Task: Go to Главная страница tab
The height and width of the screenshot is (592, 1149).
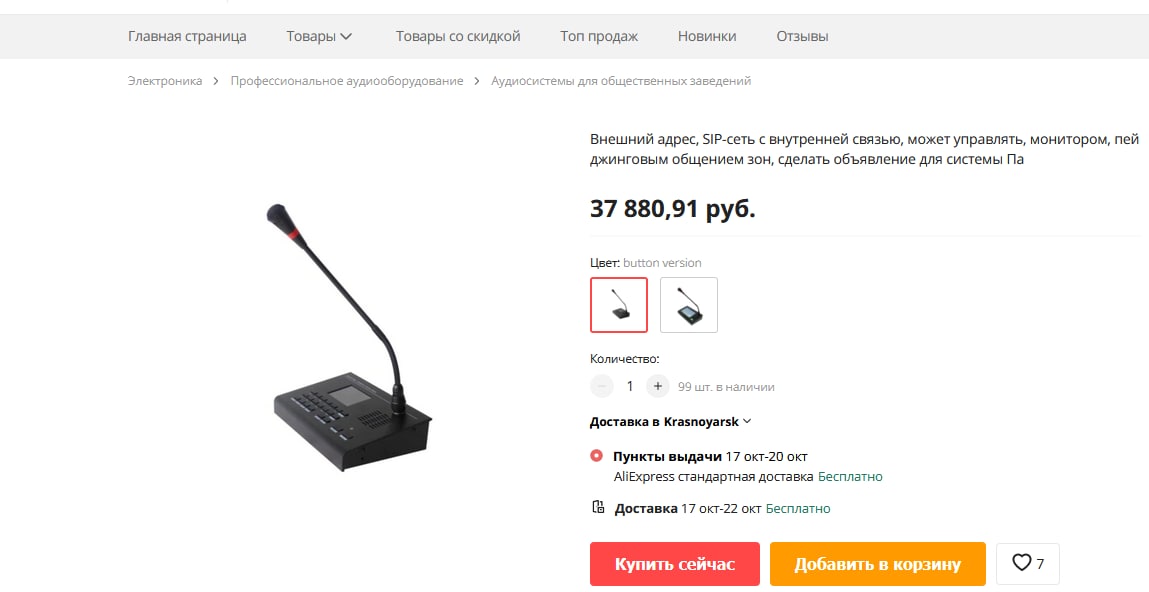Action: tap(187, 36)
